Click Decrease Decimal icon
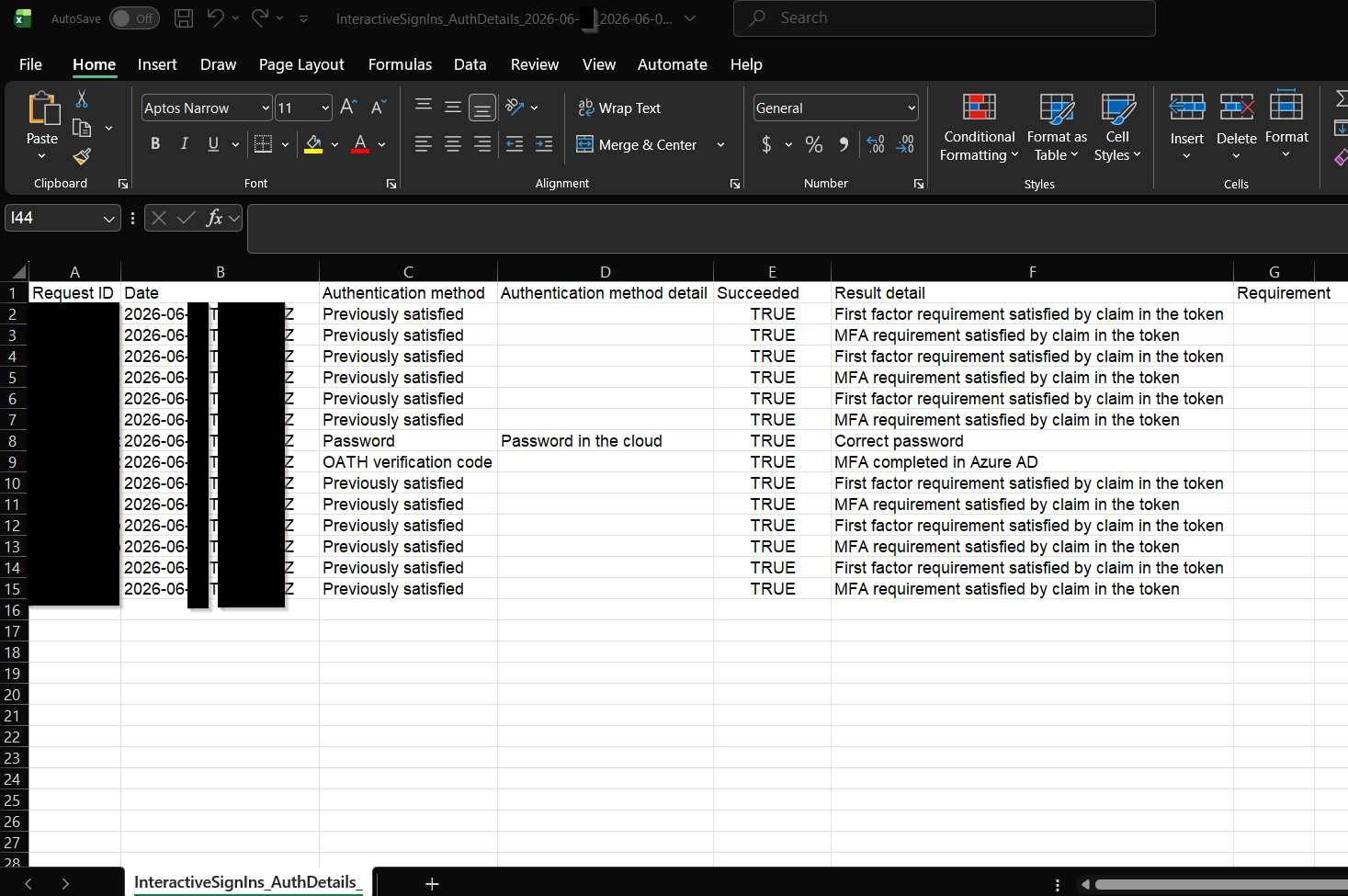 [905, 144]
